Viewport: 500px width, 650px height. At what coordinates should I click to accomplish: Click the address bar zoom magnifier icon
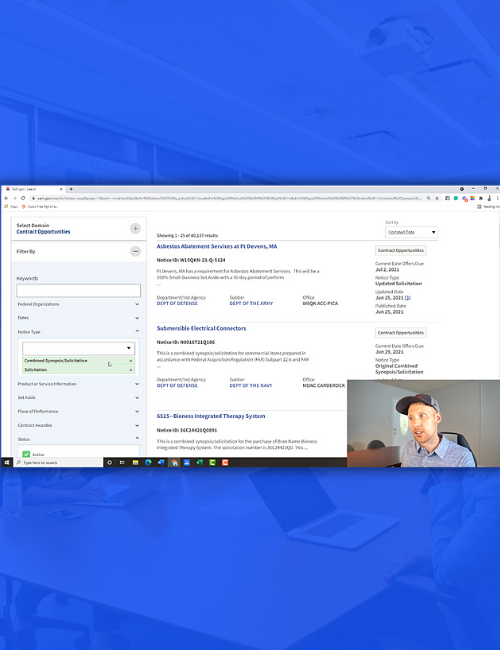(x=428, y=198)
